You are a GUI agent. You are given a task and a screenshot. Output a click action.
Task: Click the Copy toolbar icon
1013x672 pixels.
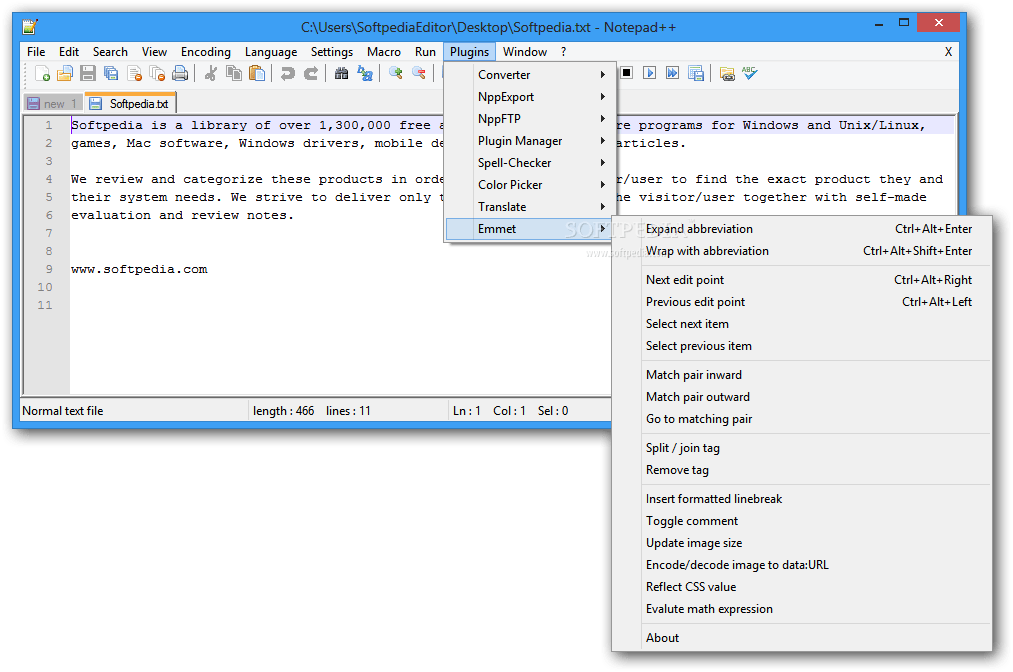pos(234,74)
